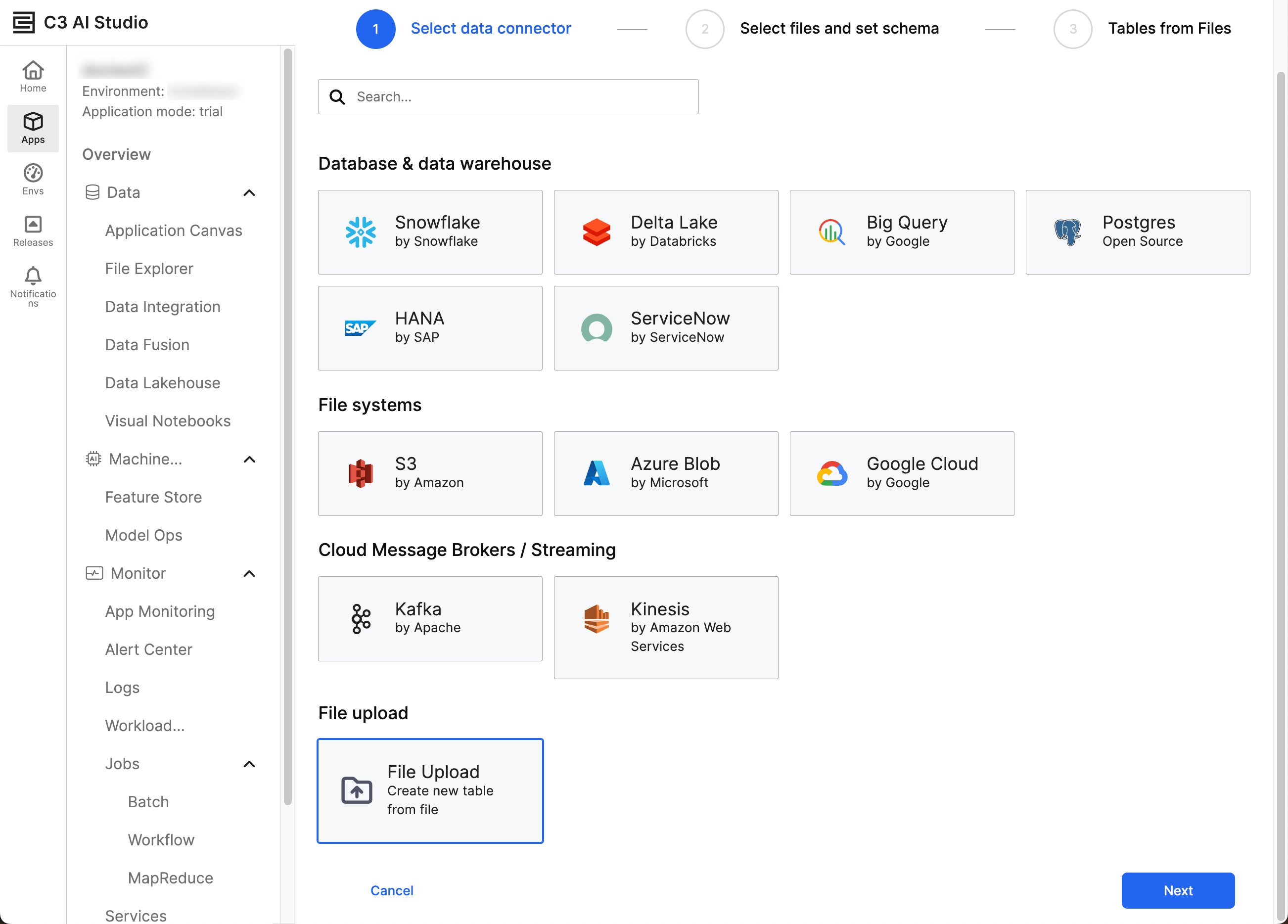Open the Releases sidebar icon
Image resolution: width=1288 pixels, height=924 pixels.
click(33, 225)
